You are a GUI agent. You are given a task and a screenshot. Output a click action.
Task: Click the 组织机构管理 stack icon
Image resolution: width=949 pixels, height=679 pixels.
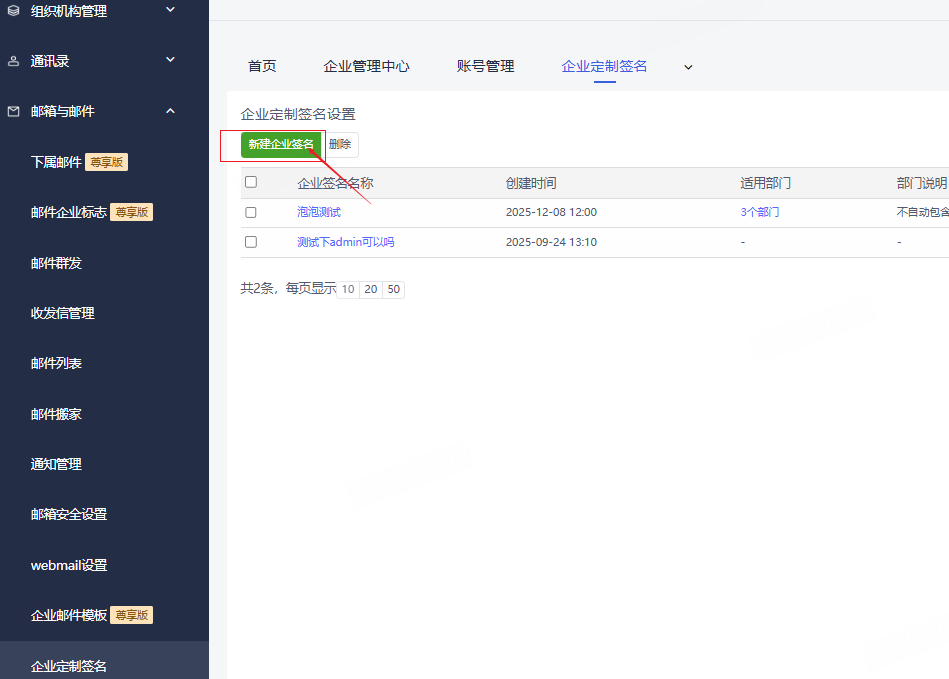tap(13, 10)
